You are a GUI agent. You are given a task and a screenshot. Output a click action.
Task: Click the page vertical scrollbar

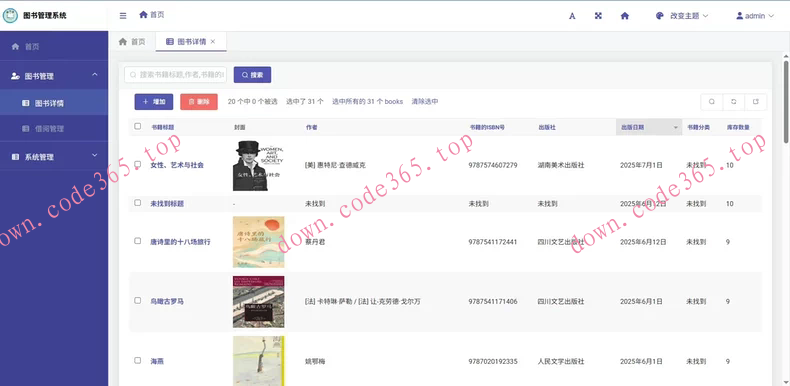(x=785, y=101)
